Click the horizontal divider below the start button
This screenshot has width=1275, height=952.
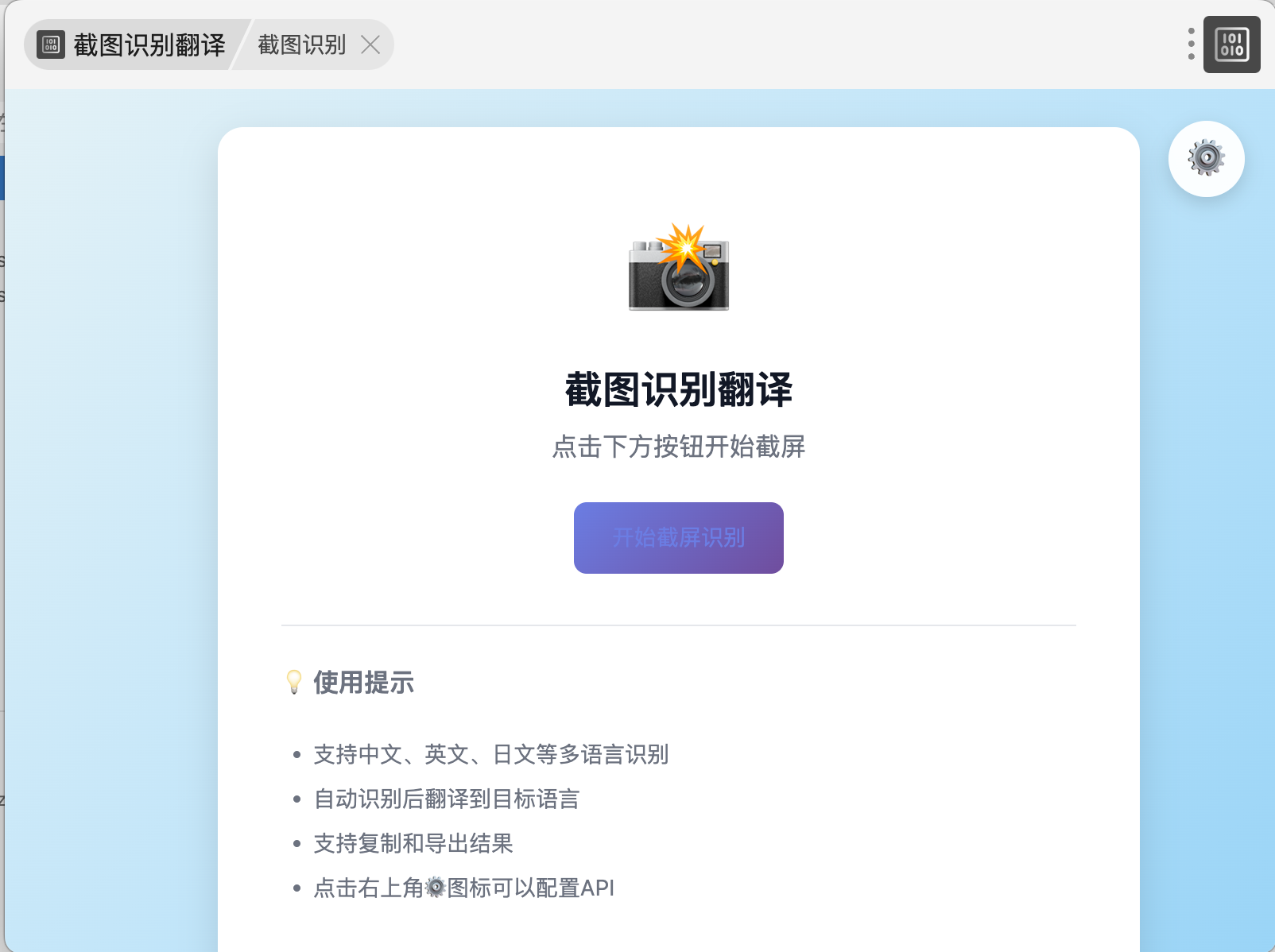679,625
